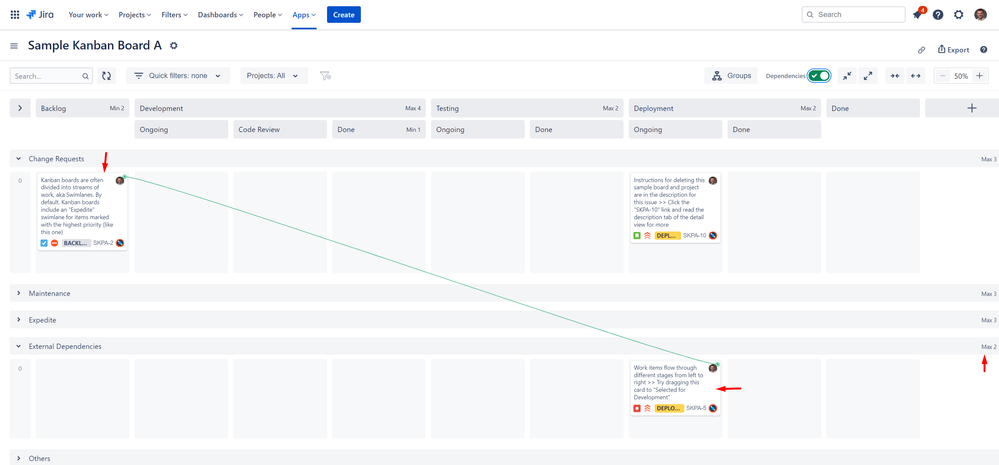Click the Backlog column header

coord(82,108)
